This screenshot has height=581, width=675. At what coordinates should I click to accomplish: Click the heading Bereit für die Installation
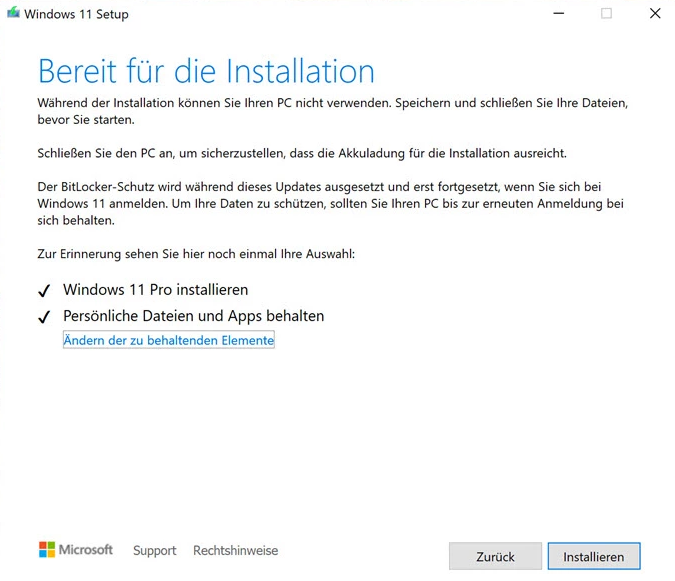[206, 72]
